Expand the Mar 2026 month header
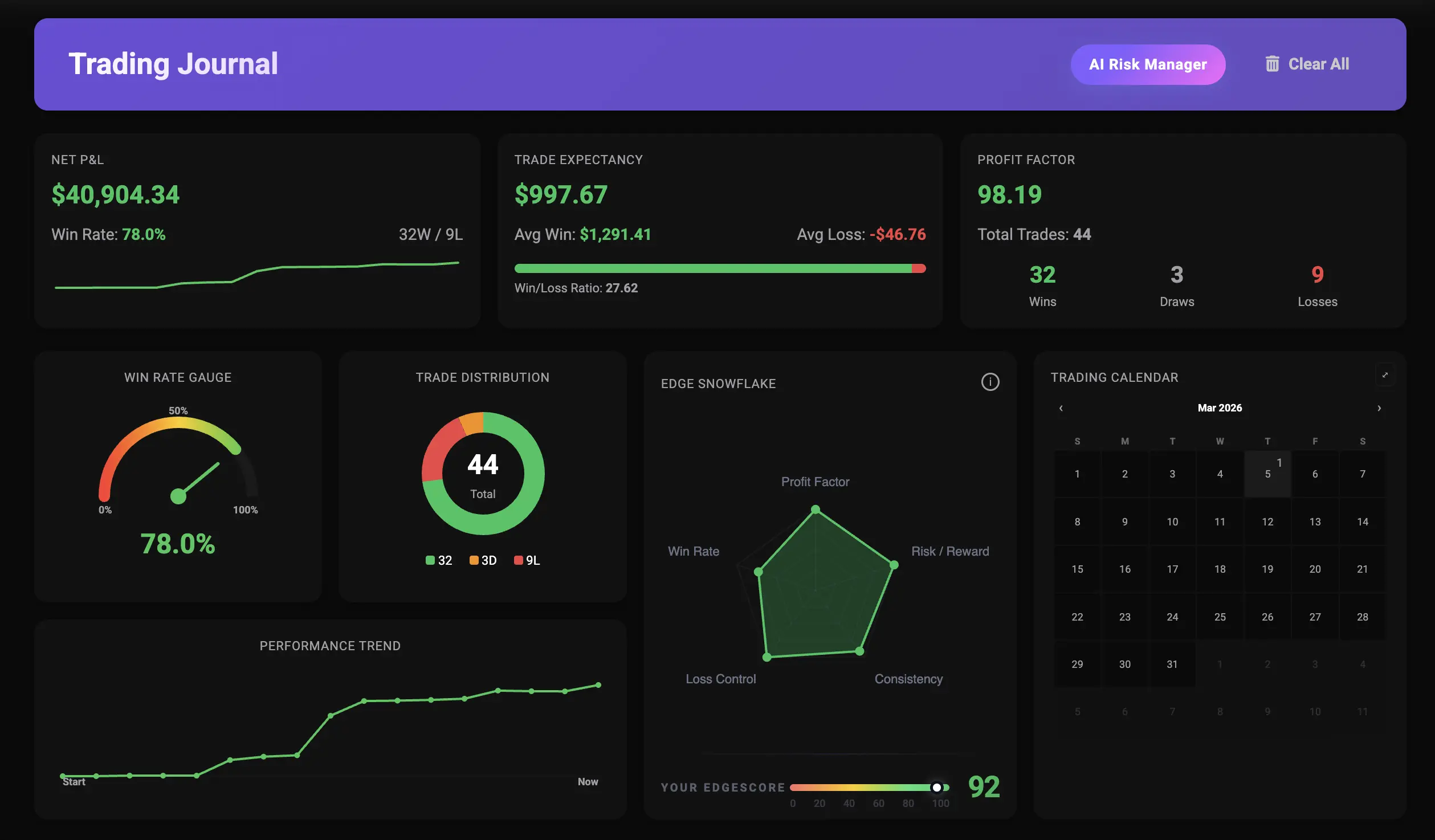 point(1220,407)
